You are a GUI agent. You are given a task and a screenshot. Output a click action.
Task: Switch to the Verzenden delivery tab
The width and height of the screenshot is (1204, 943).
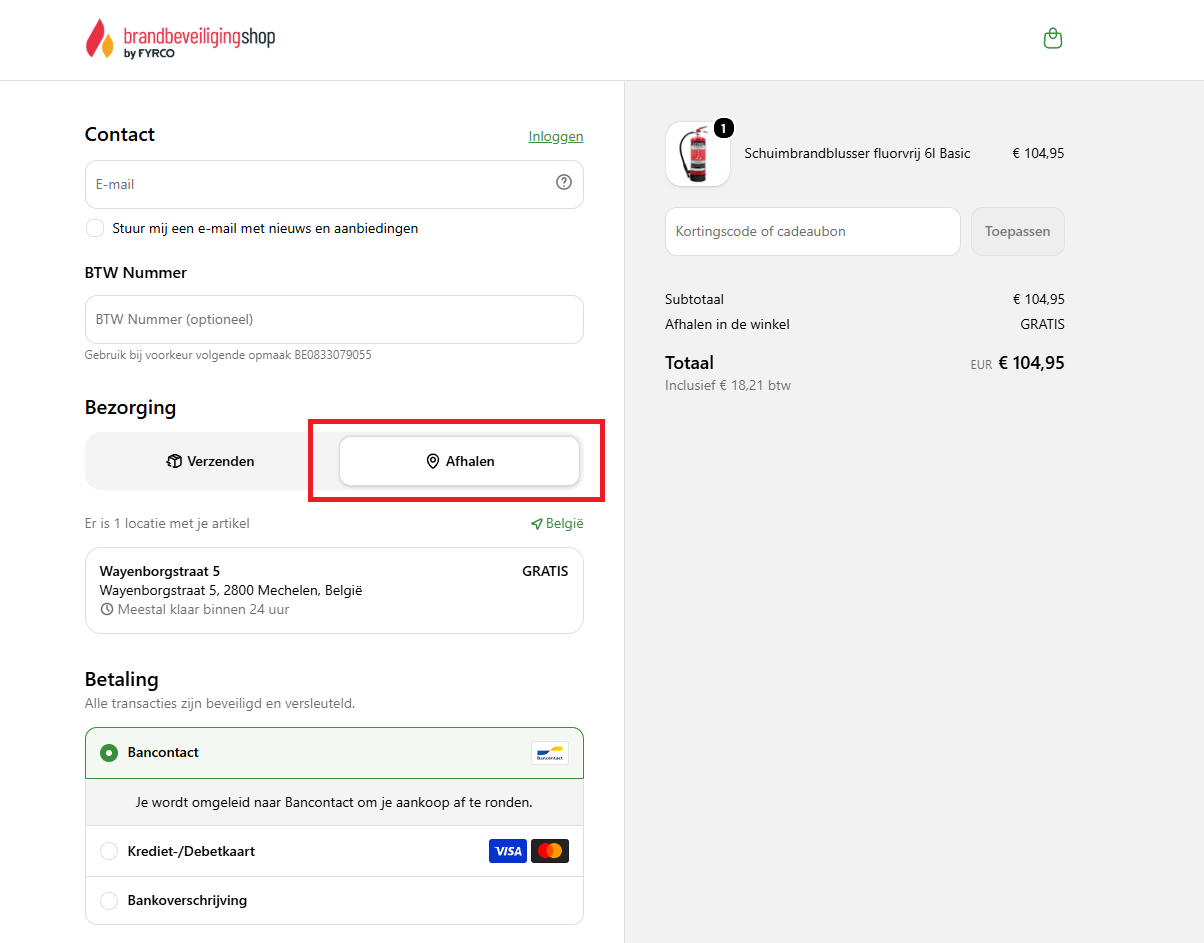[x=211, y=461]
